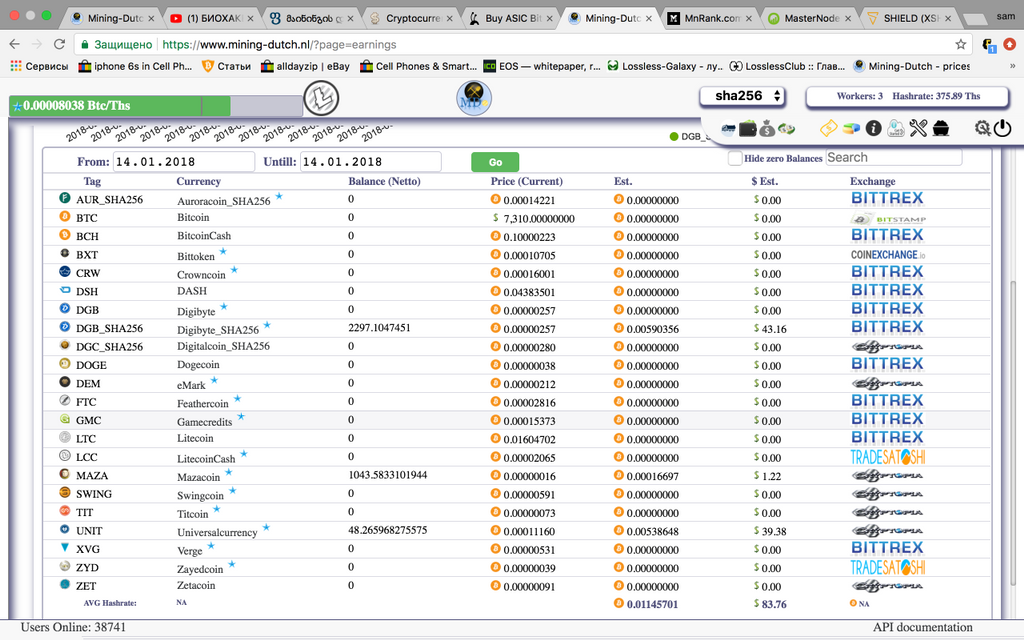Open the EOS whitepaper bookmark
Image resolution: width=1024 pixels, height=640 pixels.
click(541, 66)
